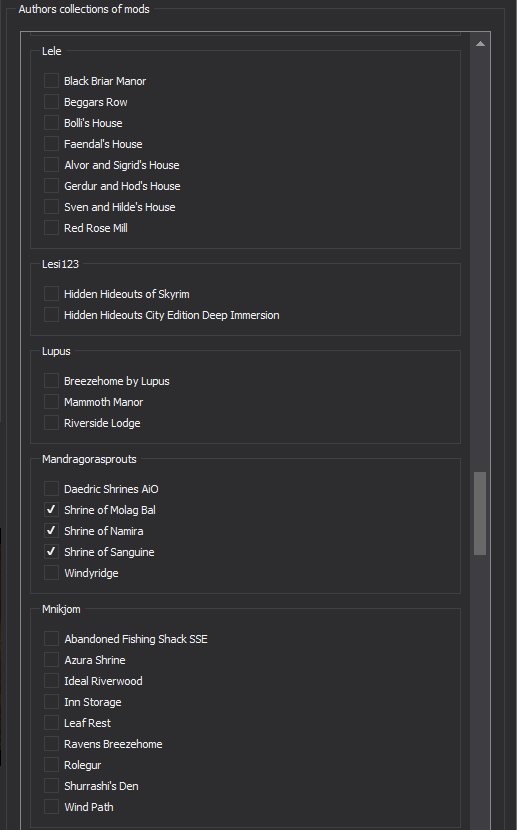Viewport: 517px width, 830px height.
Task: Disable the Shrine of Namira checkbox
Action: coord(51,530)
